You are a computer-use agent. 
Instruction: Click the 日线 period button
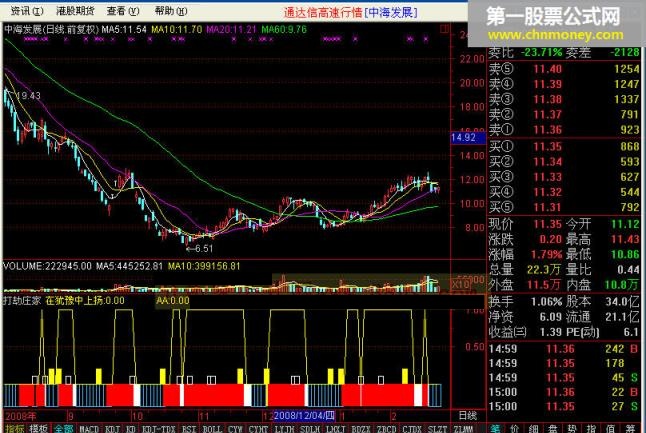[x=468, y=415]
